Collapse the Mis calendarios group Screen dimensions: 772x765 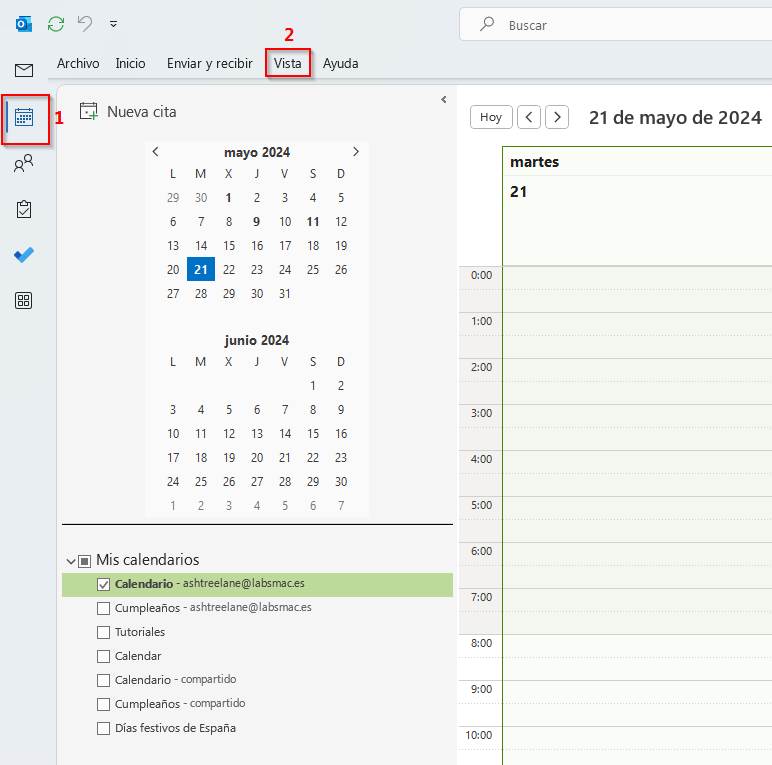click(x=71, y=561)
